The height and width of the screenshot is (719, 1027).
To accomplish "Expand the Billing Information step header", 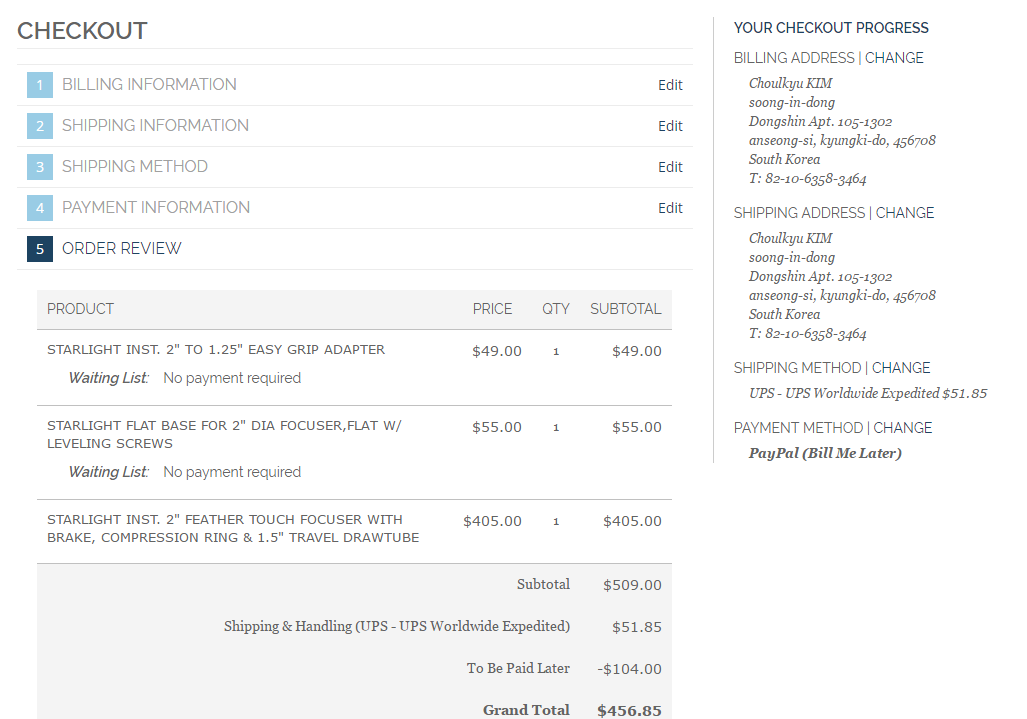I will pyautogui.click(x=149, y=85).
